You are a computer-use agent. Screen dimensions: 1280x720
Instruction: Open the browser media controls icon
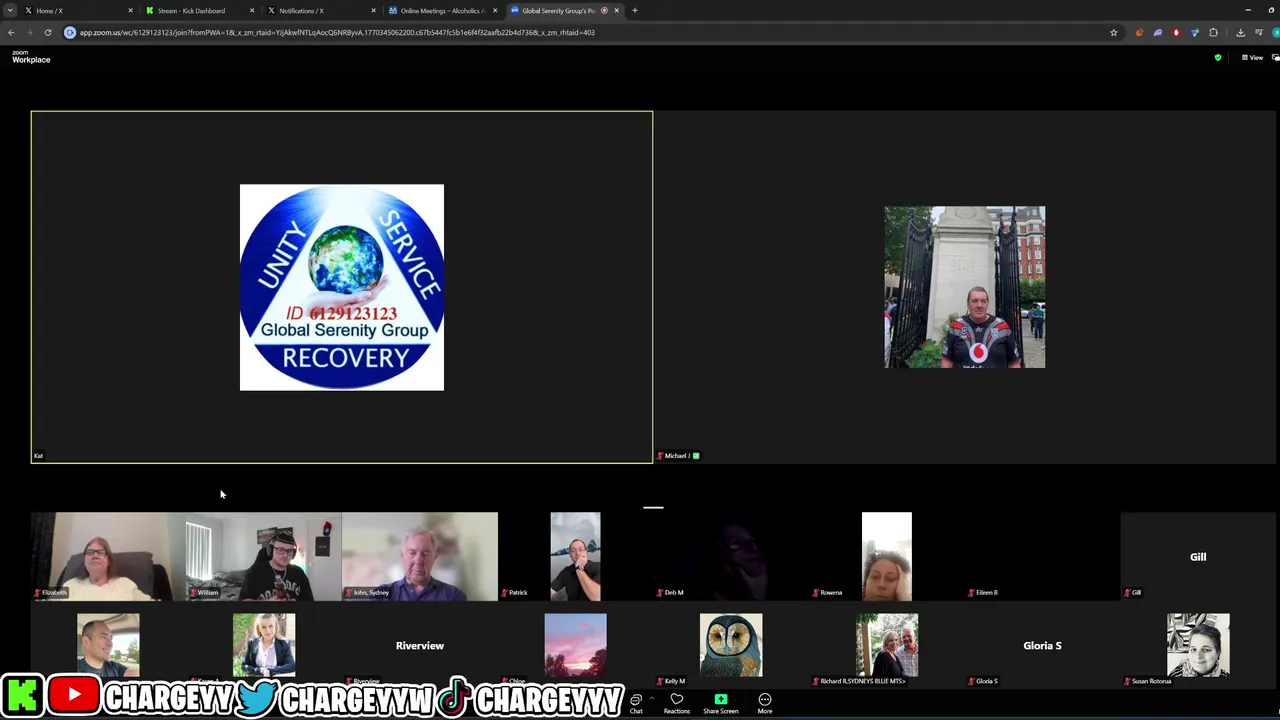pos(1259,32)
